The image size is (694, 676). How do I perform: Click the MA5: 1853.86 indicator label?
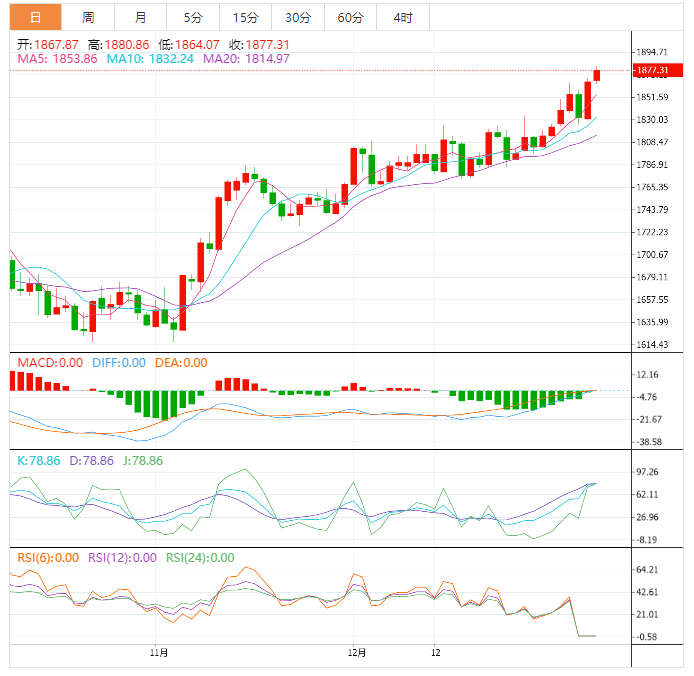(x=57, y=59)
